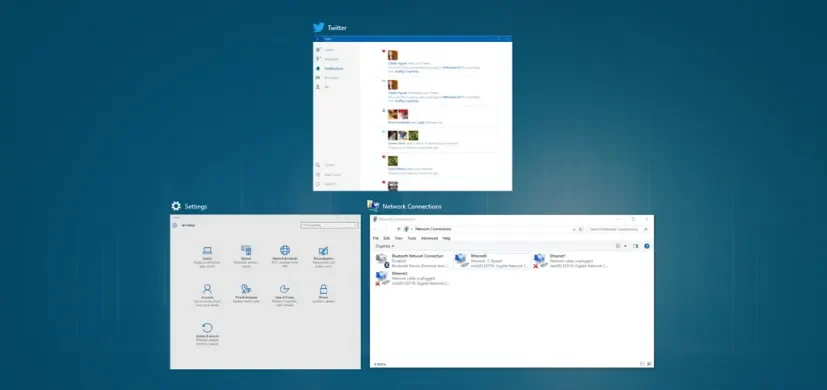This screenshot has width=827, height=390.
Task: Open File menu in Network Connections
Action: pyautogui.click(x=376, y=238)
